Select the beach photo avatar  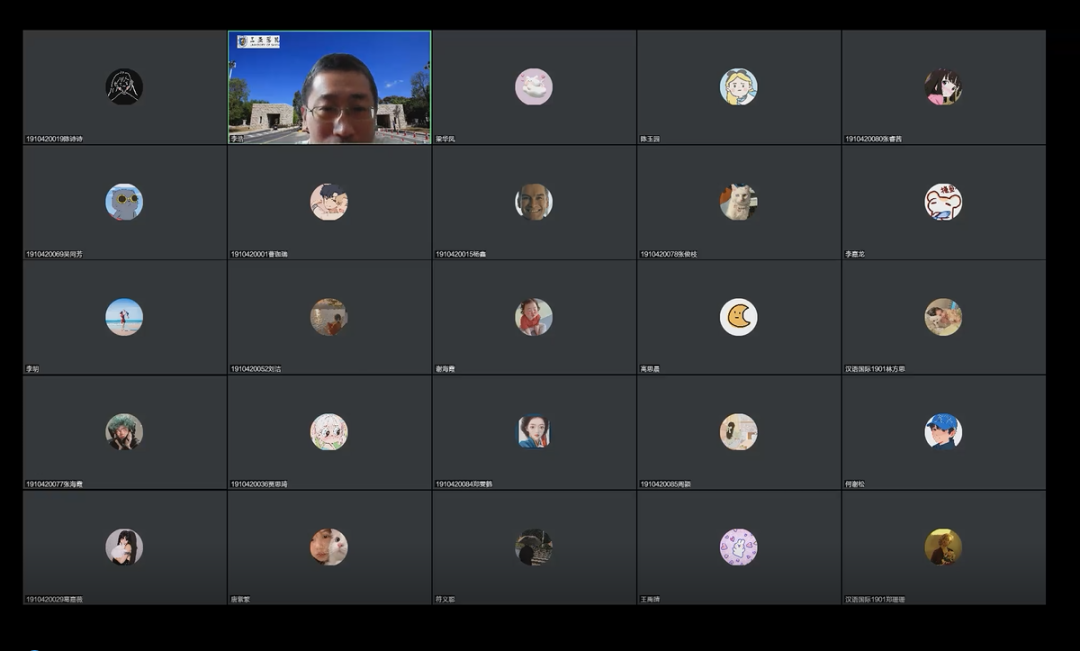pyautogui.click(x=124, y=317)
